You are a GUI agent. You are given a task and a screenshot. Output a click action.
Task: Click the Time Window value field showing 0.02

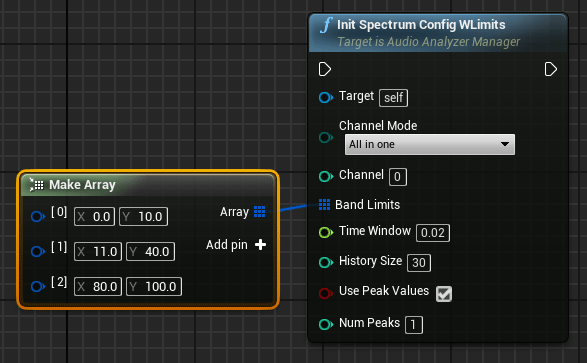tap(433, 233)
